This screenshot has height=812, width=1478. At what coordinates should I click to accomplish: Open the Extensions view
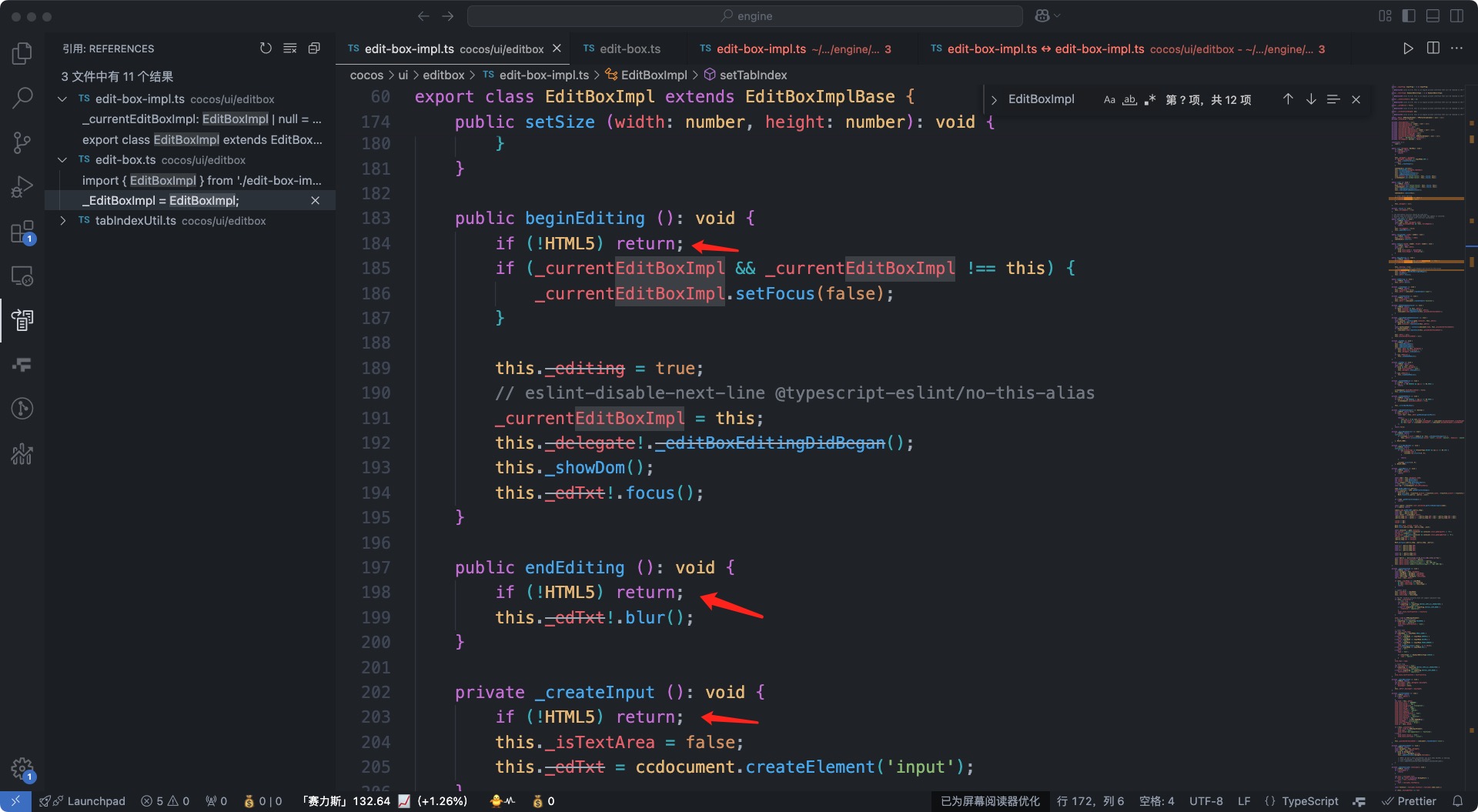(22, 232)
